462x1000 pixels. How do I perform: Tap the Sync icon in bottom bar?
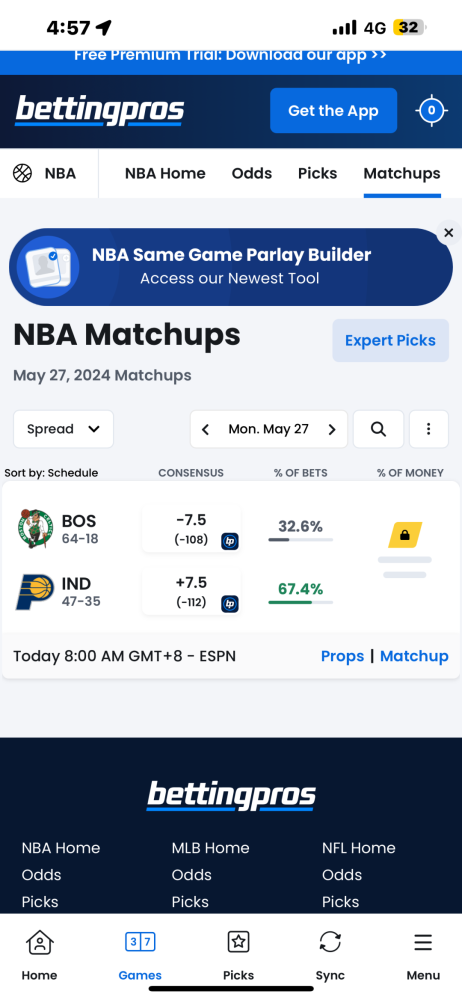(x=330, y=941)
